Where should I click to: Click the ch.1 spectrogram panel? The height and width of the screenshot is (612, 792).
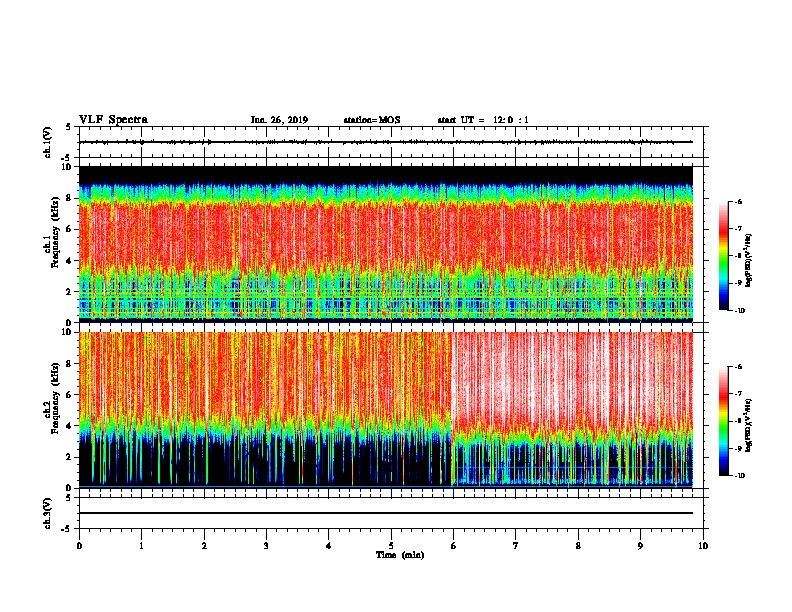tap(385, 244)
